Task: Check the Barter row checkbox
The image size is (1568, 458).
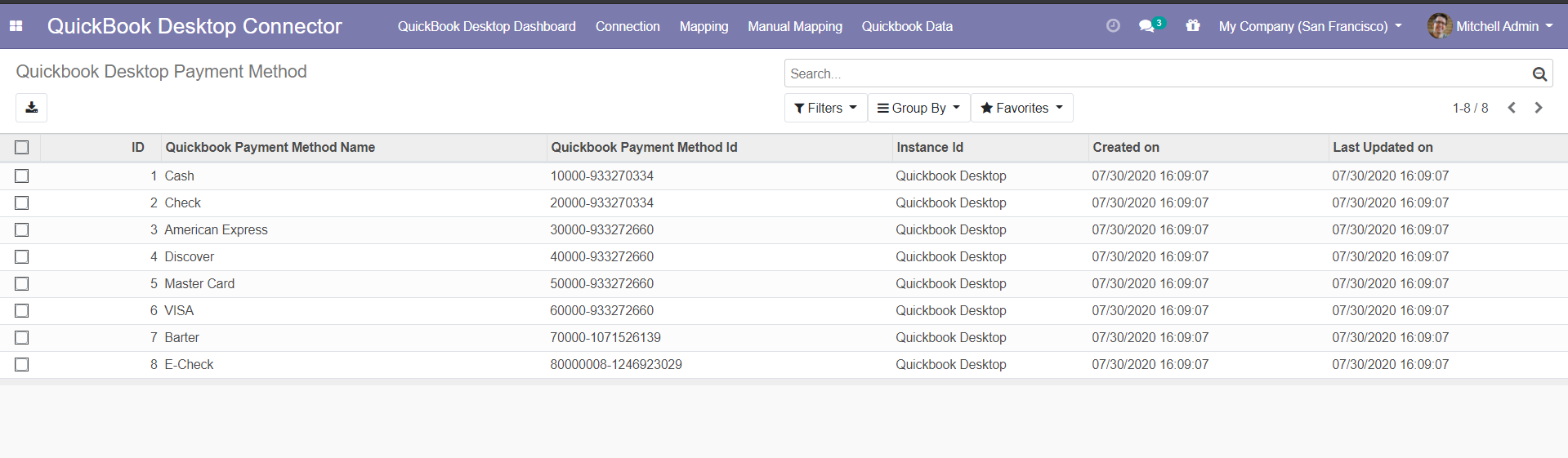Action: [22, 338]
